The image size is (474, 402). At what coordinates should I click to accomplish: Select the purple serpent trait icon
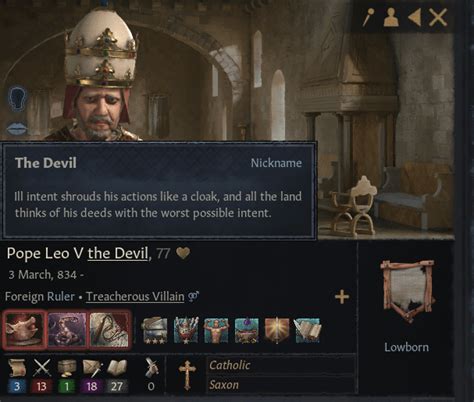point(68,329)
